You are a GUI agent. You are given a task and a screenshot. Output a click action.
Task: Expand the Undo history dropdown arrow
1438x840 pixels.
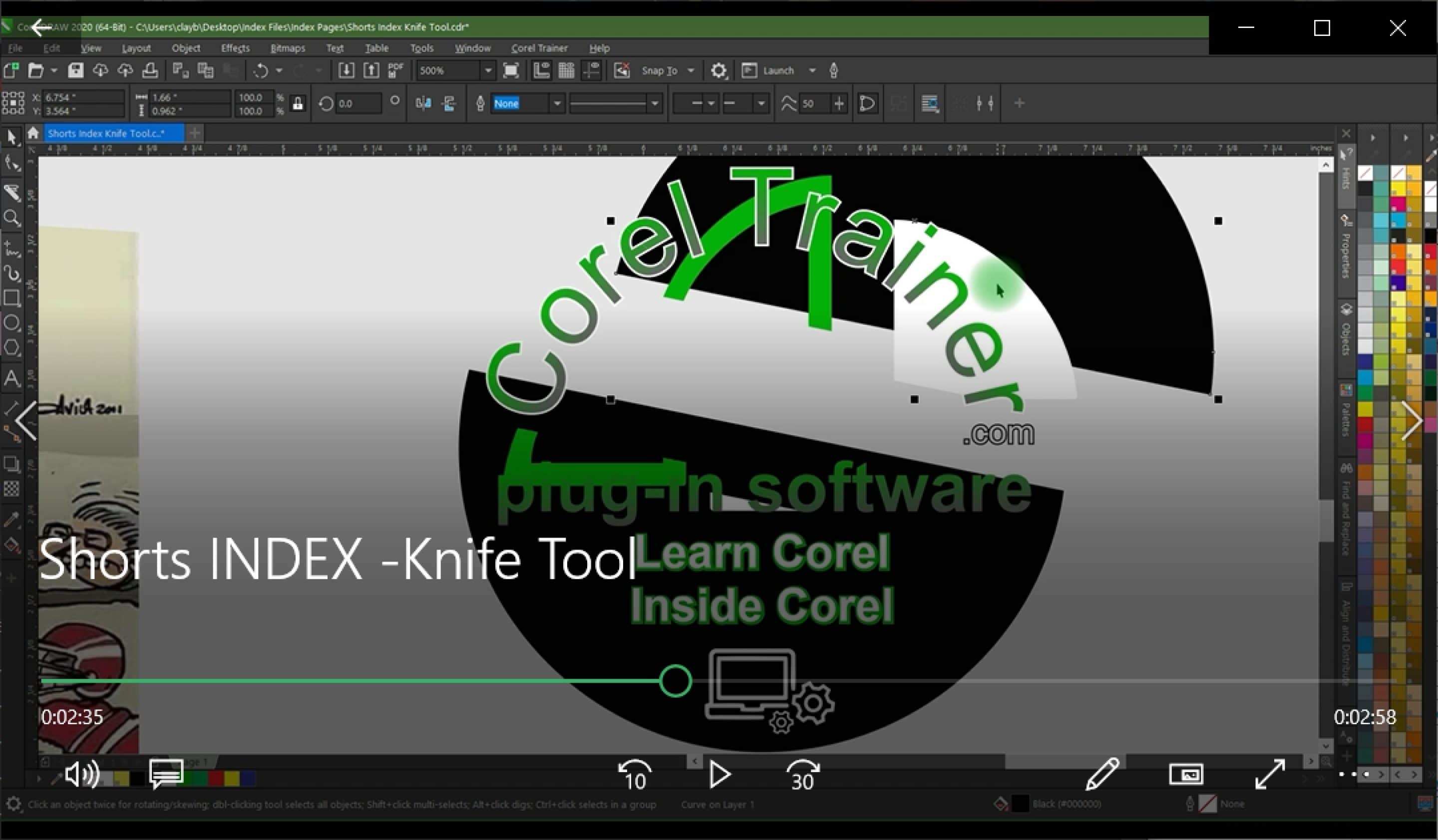[279, 71]
